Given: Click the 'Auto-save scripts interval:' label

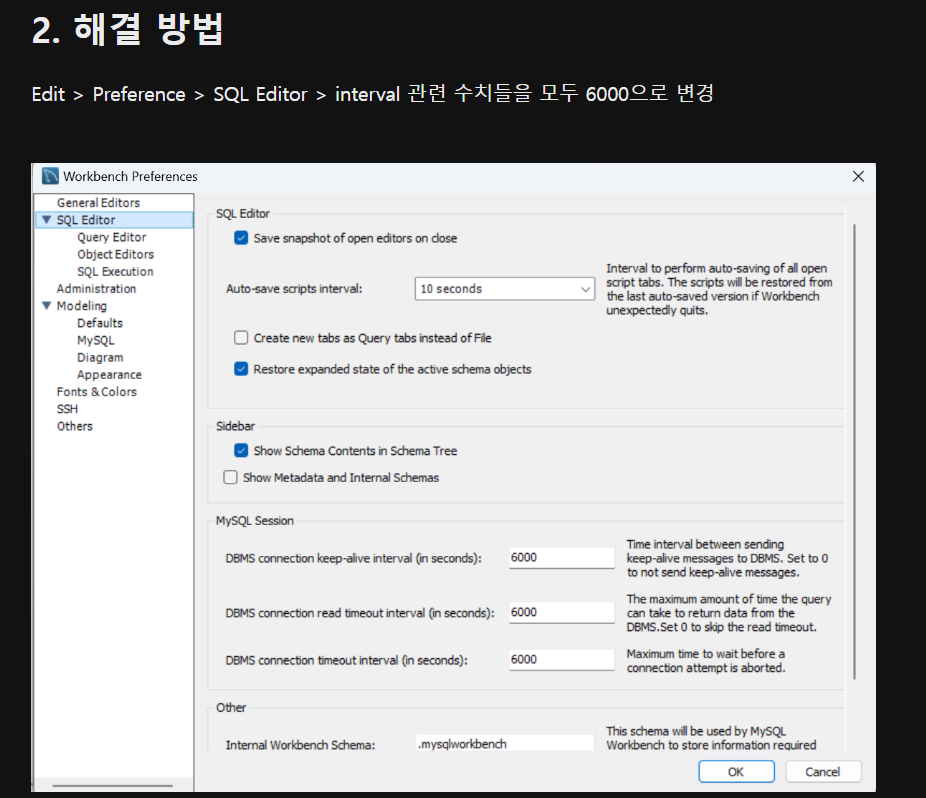Looking at the screenshot, I should (294, 289).
